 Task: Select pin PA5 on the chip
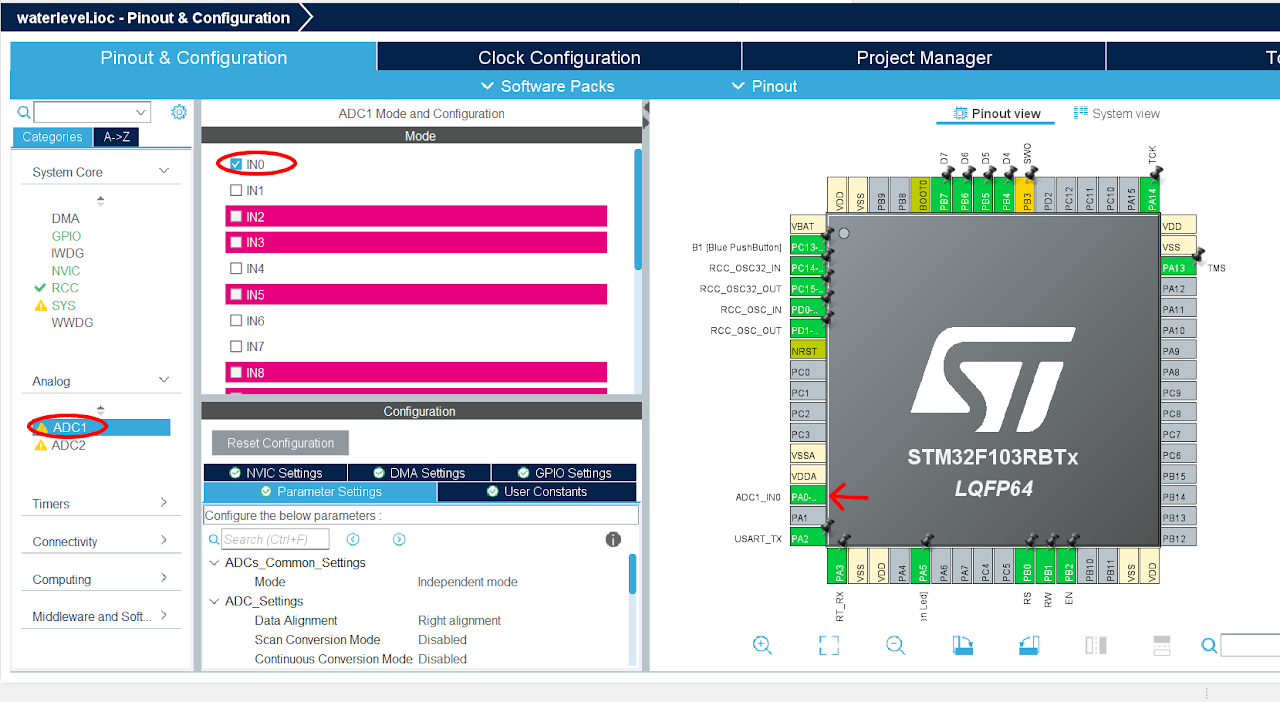[923, 566]
